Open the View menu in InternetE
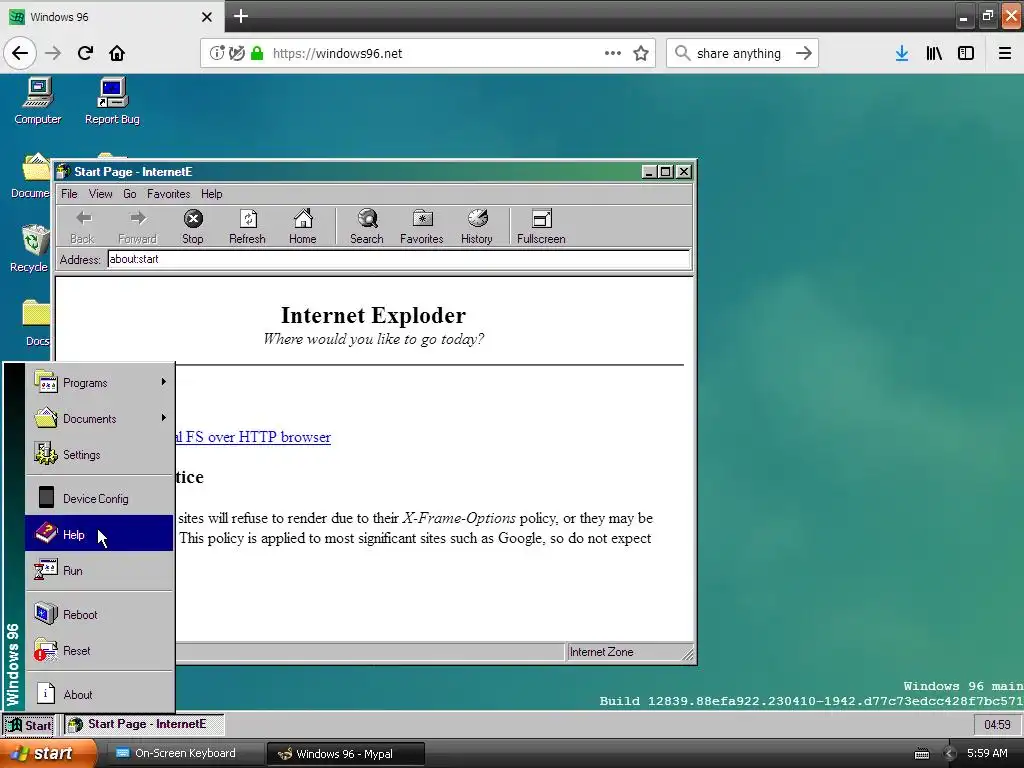The height and width of the screenshot is (768, 1024). pos(101,194)
